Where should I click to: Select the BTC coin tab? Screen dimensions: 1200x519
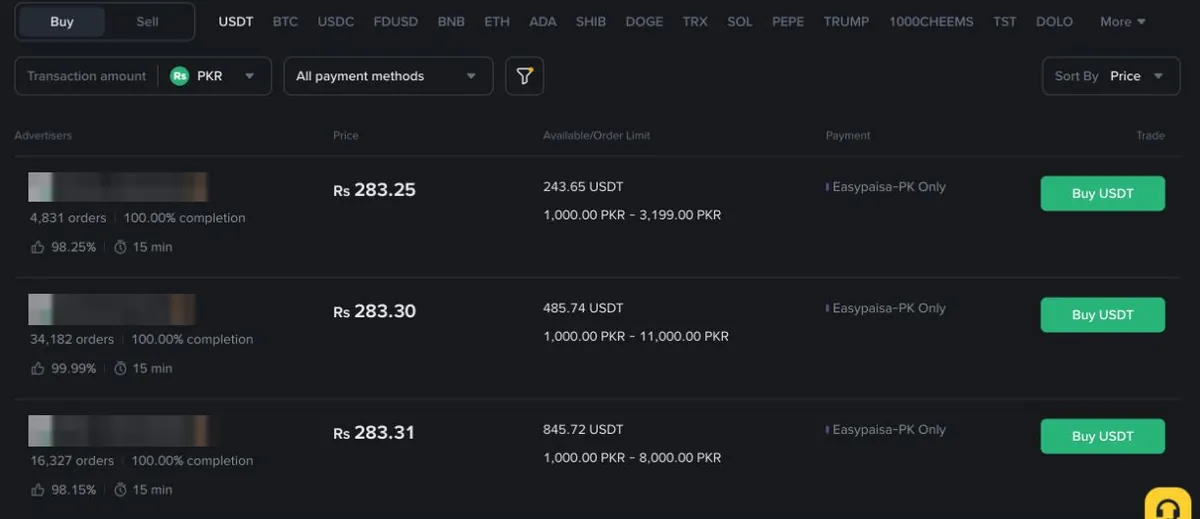285,21
